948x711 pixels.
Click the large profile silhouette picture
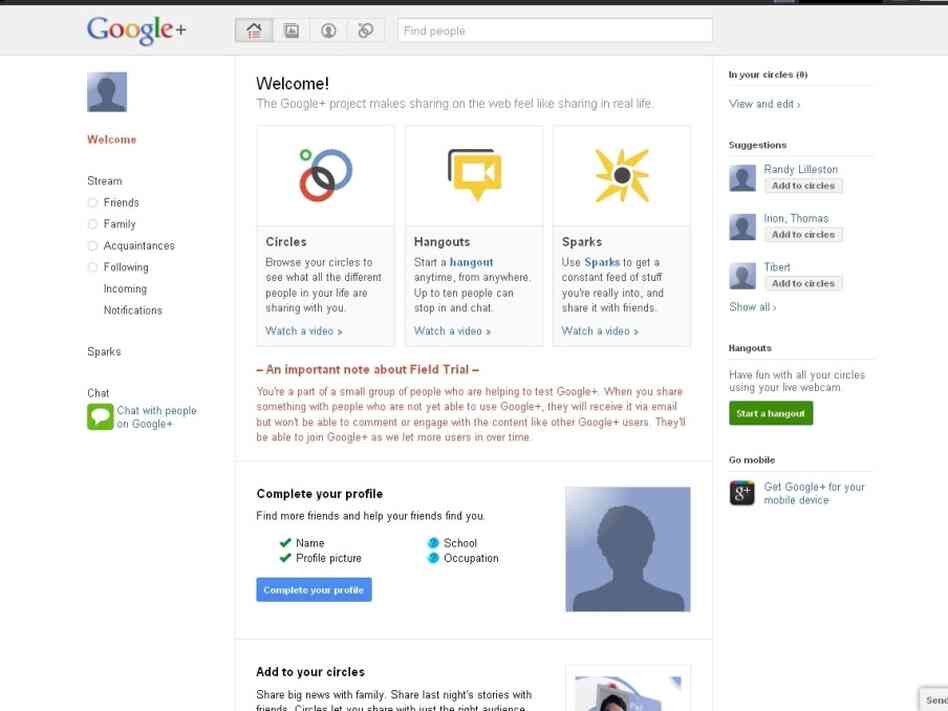[628, 550]
